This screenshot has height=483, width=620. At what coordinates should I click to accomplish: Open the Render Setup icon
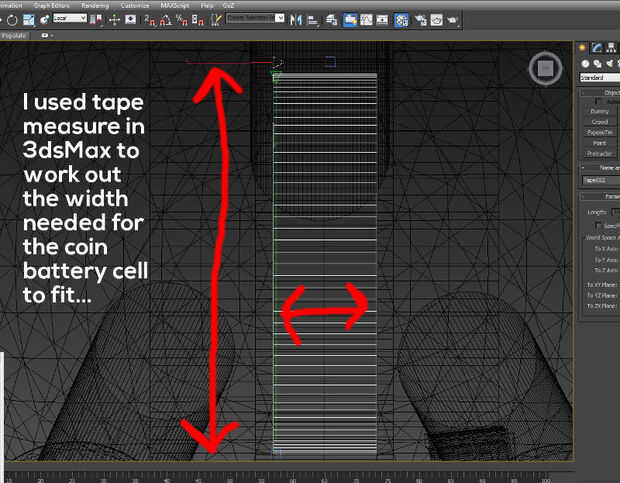point(420,20)
